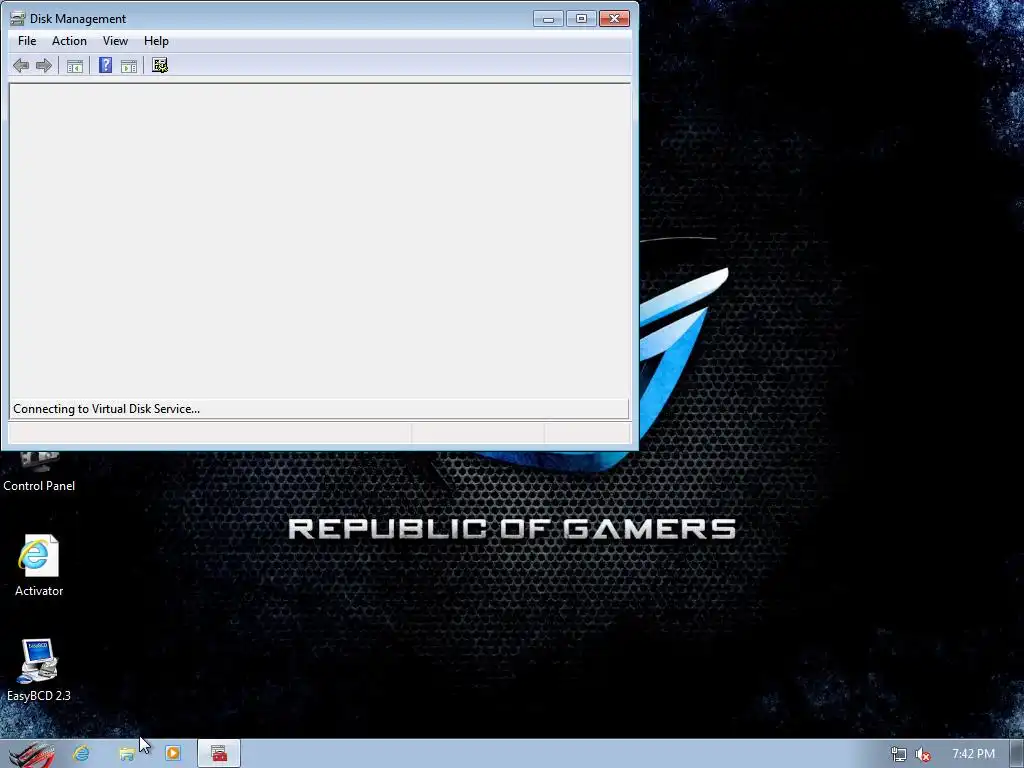Open the File menu
The height and width of the screenshot is (768, 1024).
pyautogui.click(x=27, y=40)
